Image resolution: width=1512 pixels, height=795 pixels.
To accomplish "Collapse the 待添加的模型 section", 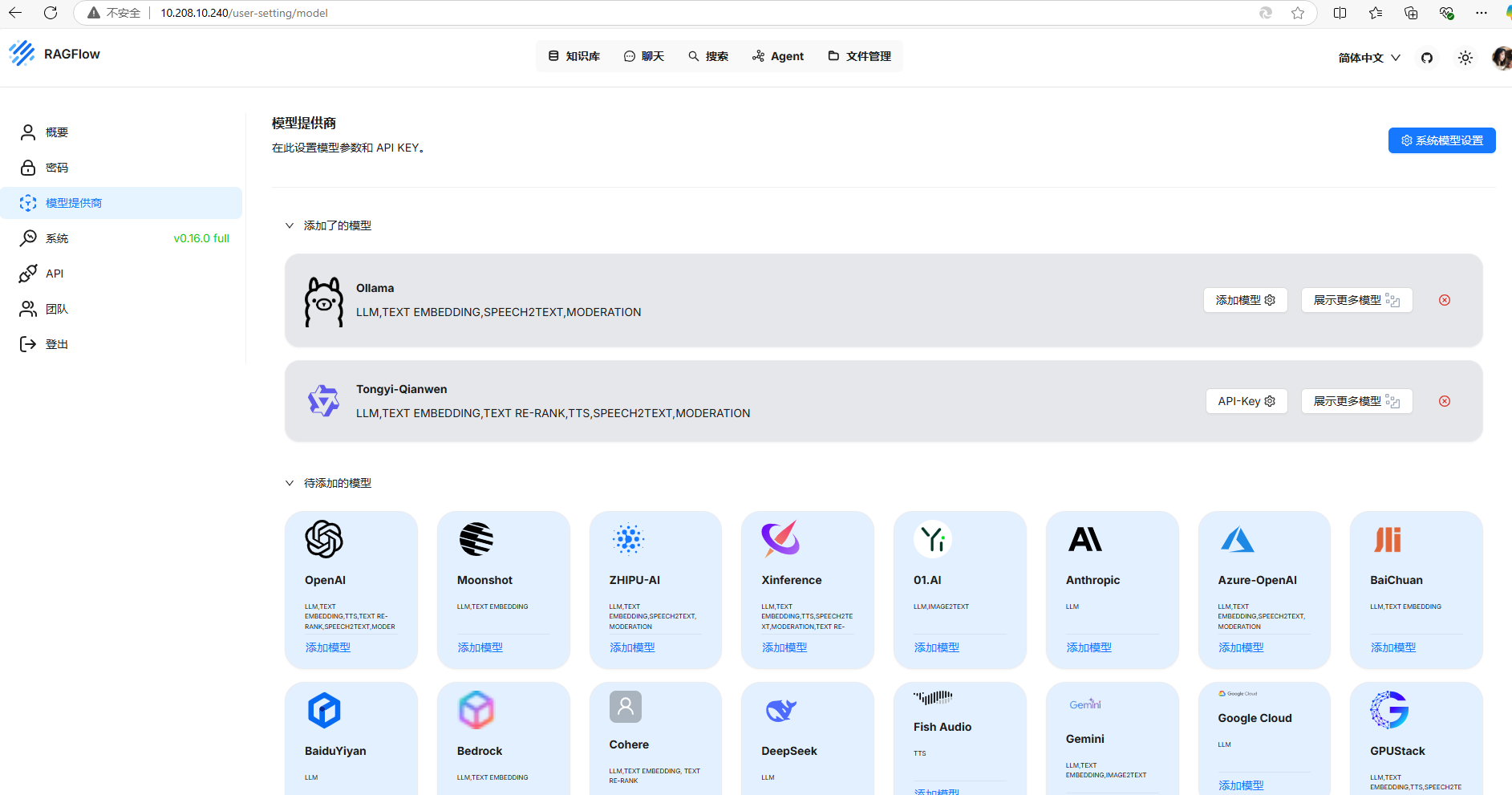I will pyautogui.click(x=290, y=483).
